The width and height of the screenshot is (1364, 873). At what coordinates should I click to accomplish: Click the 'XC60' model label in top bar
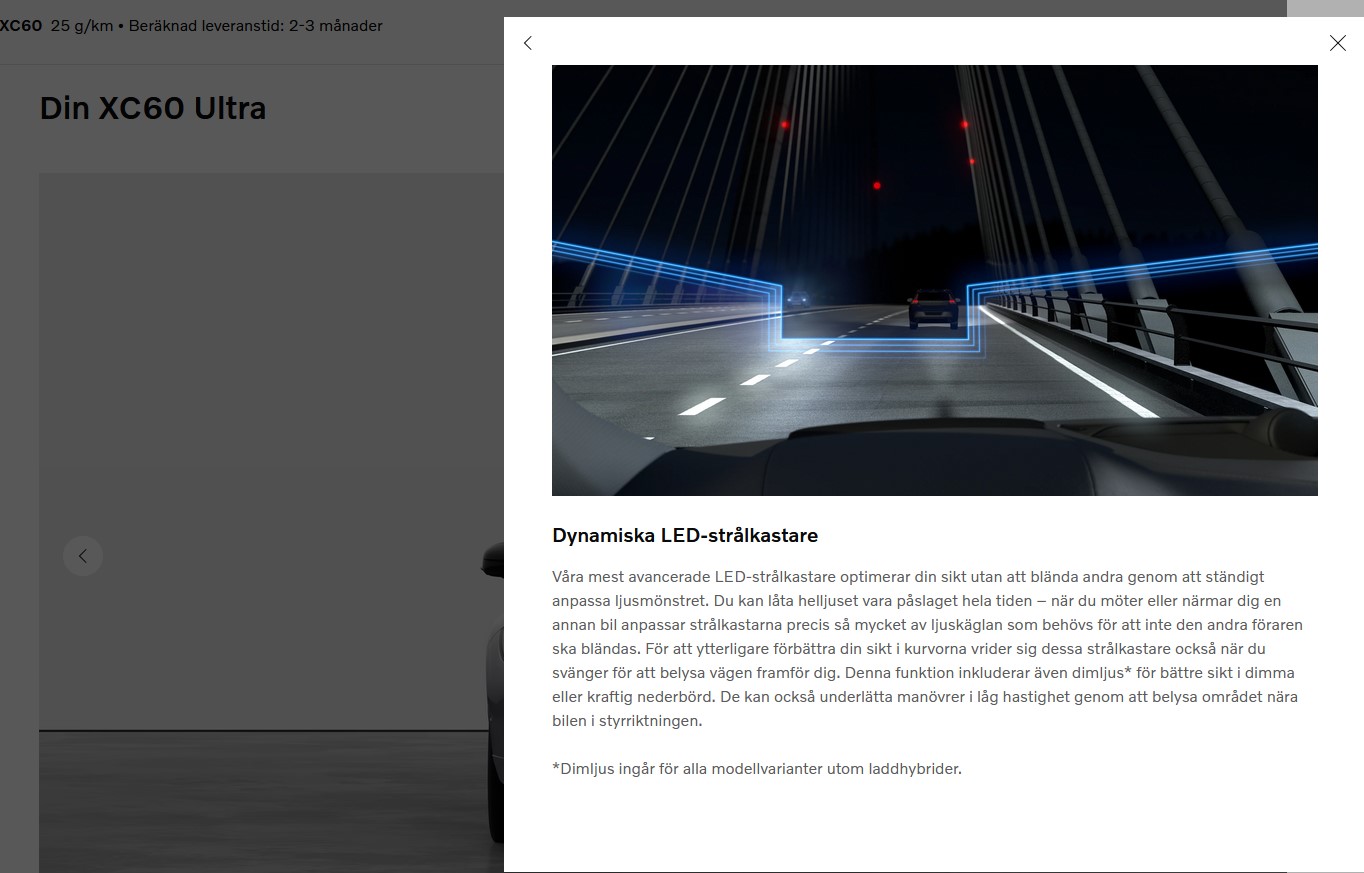pos(20,26)
